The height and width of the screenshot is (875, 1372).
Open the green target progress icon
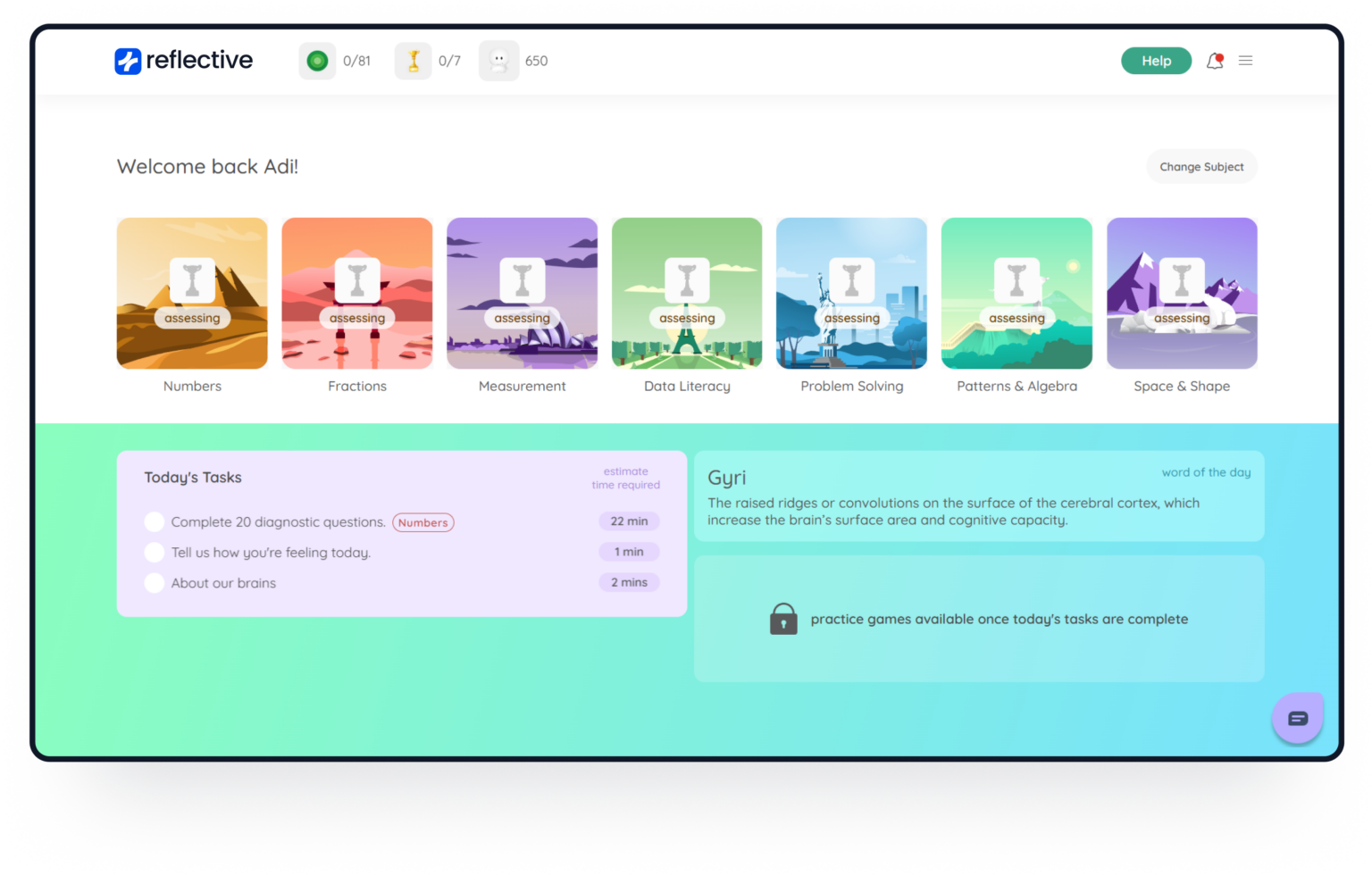click(317, 61)
